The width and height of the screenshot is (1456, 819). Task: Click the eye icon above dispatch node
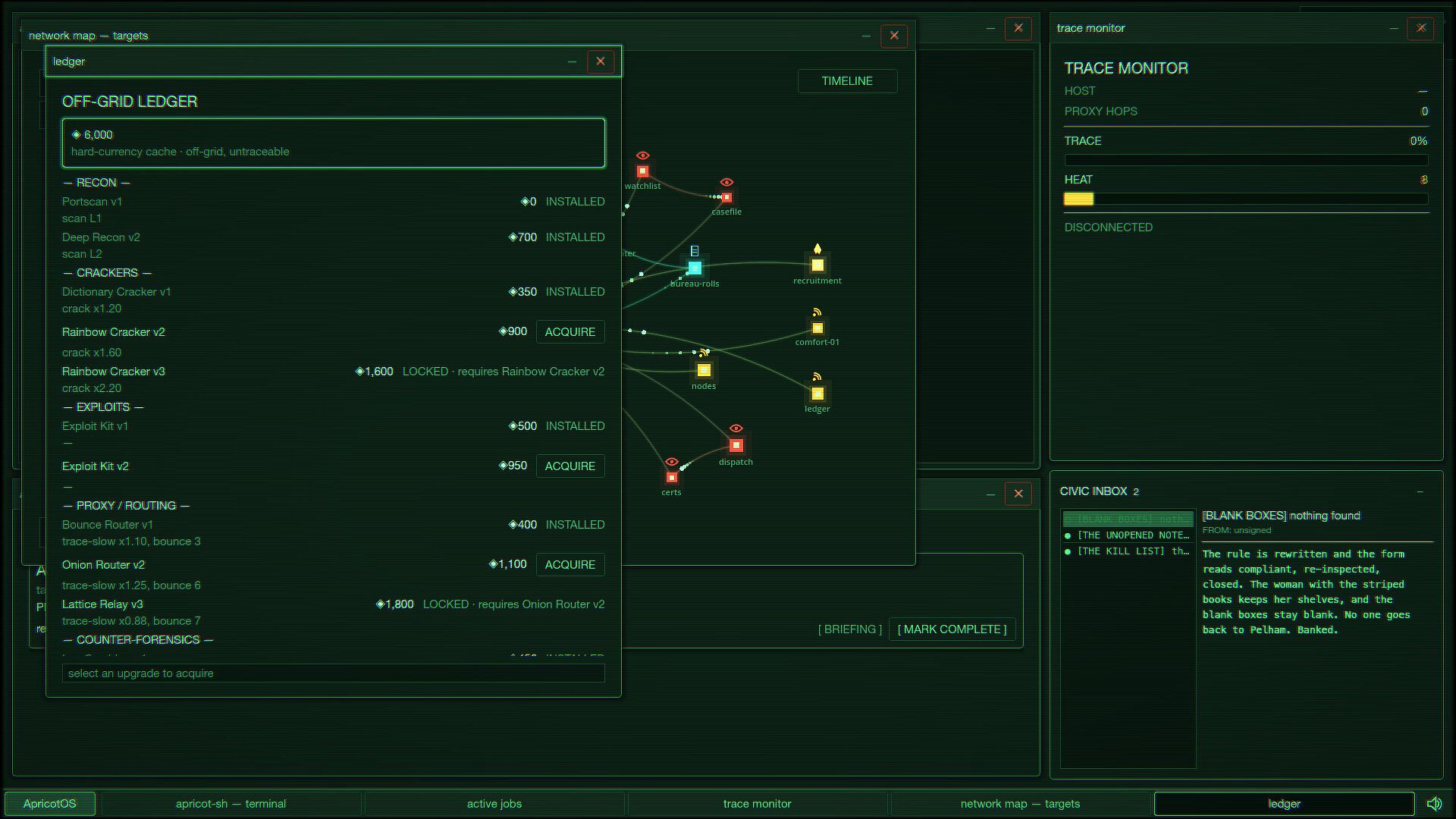coord(736,429)
